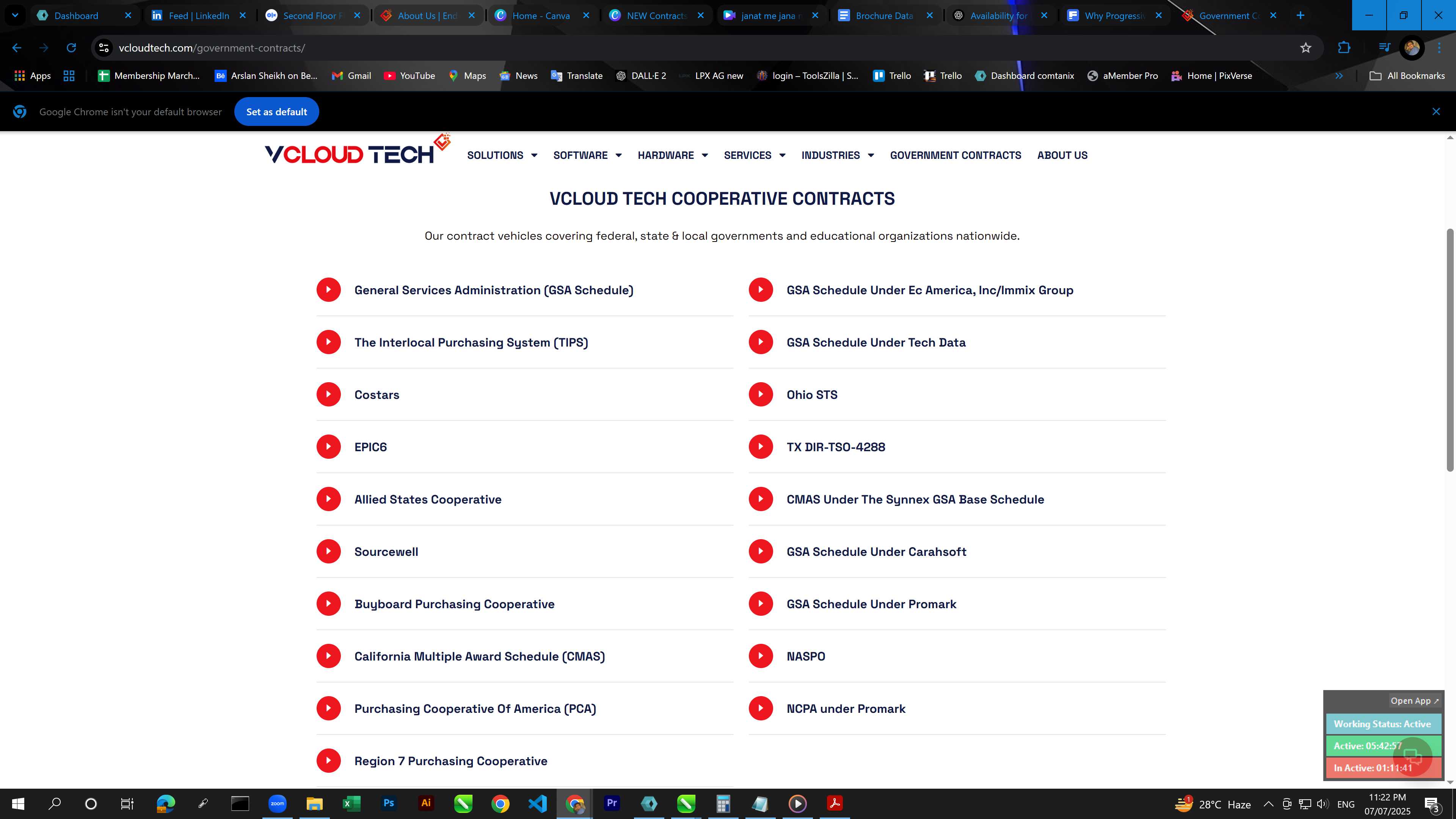The height and width of the screenshot is (819, 1456).
Task: Open the Gmail bookmark
Action: pos(351,76)
